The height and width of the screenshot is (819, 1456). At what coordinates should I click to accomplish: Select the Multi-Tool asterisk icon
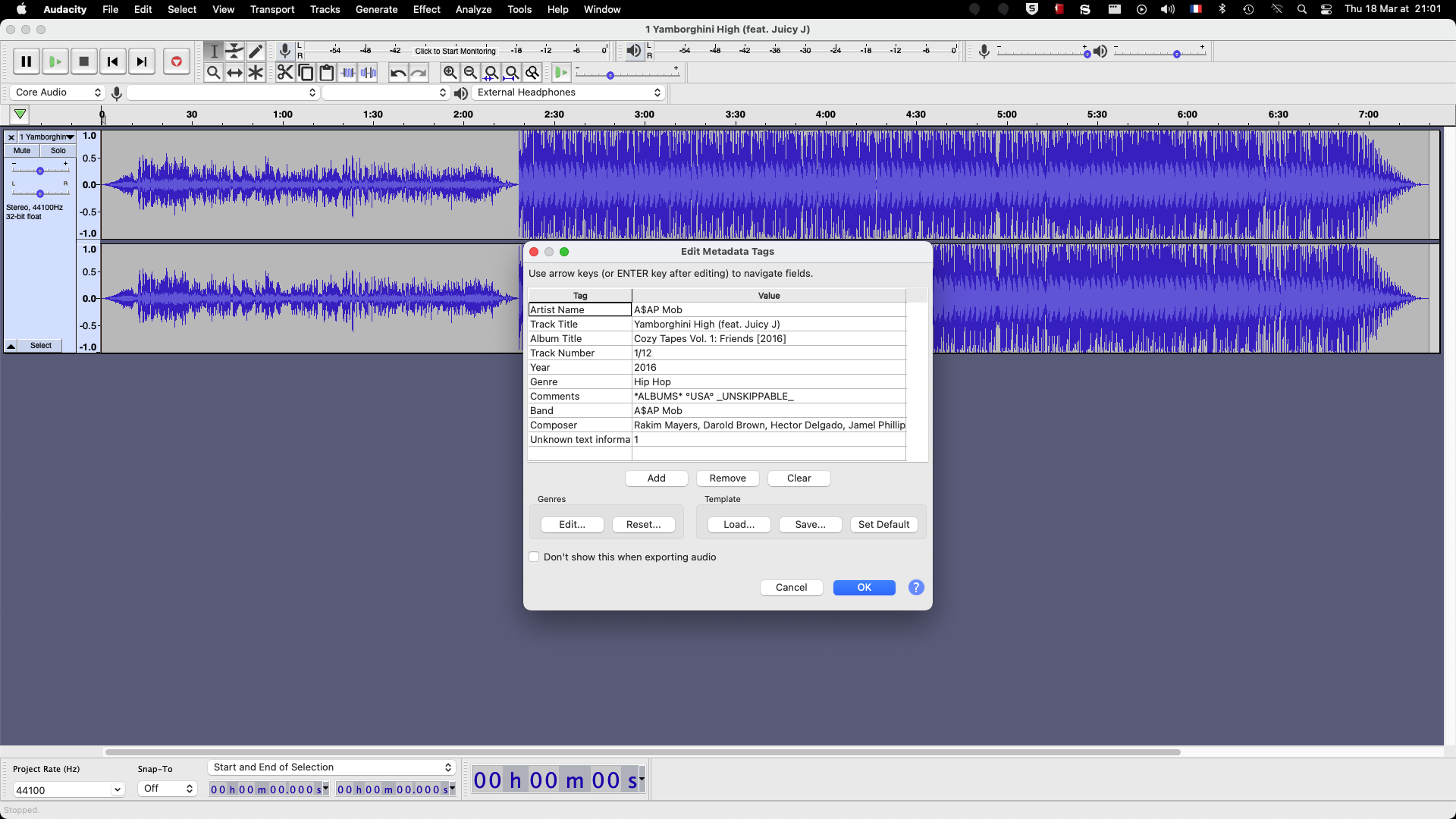pyautogui.click(x=256, y=73)
